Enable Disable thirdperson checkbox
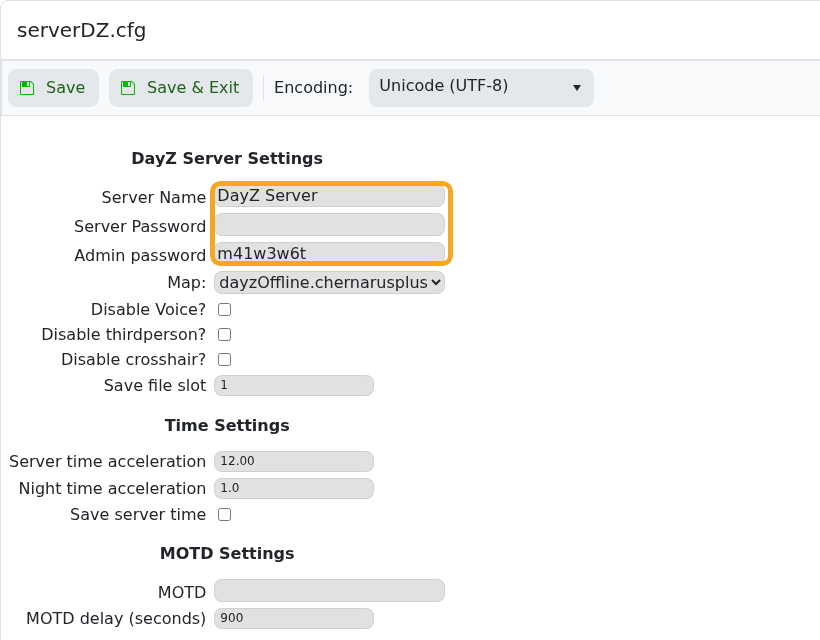The image size is (820, 640). pyautogui.click(x=224, y=335)
